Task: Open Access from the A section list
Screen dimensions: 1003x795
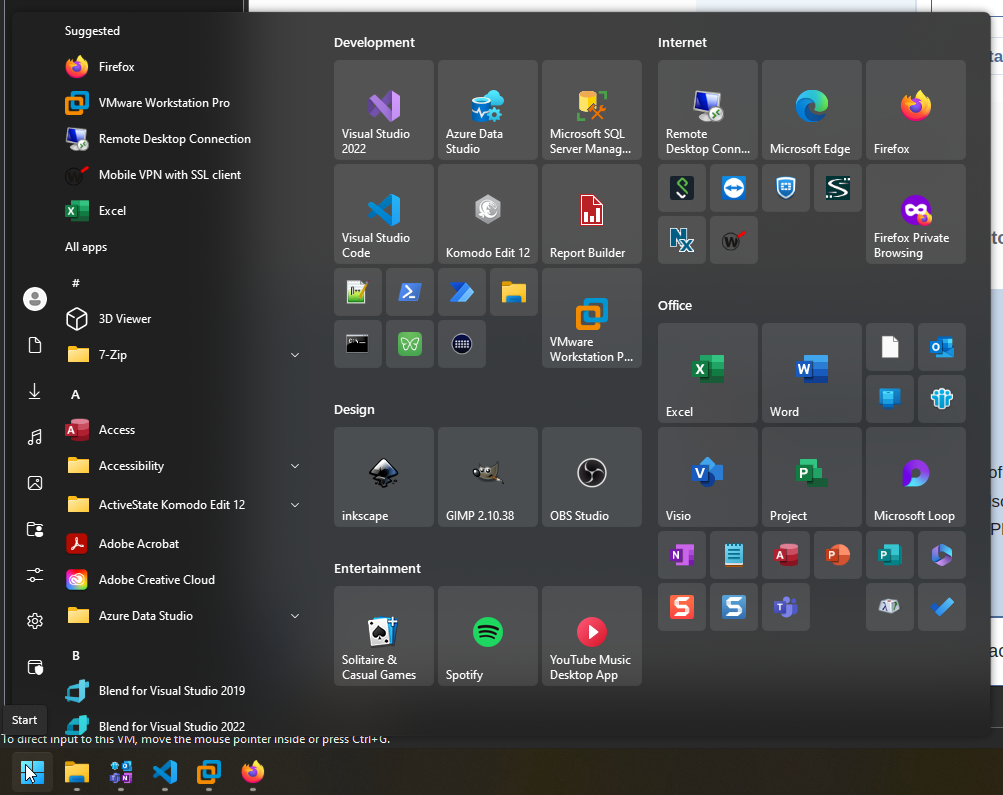Action: (182, 430)
